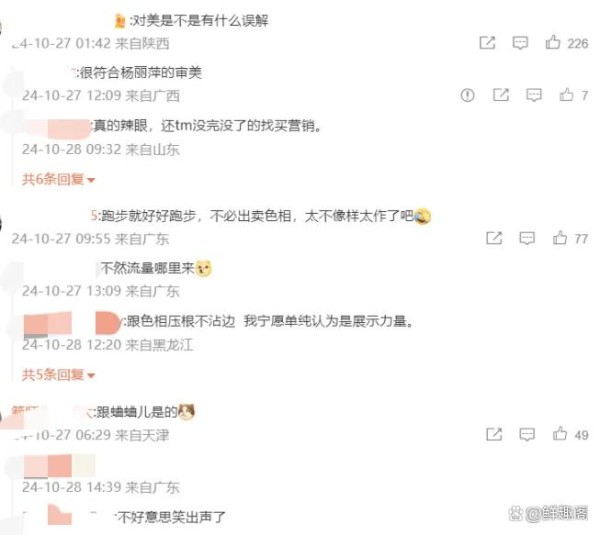
Task: Reply to the 01:42 Shaanxi comment
Action: 520,42
